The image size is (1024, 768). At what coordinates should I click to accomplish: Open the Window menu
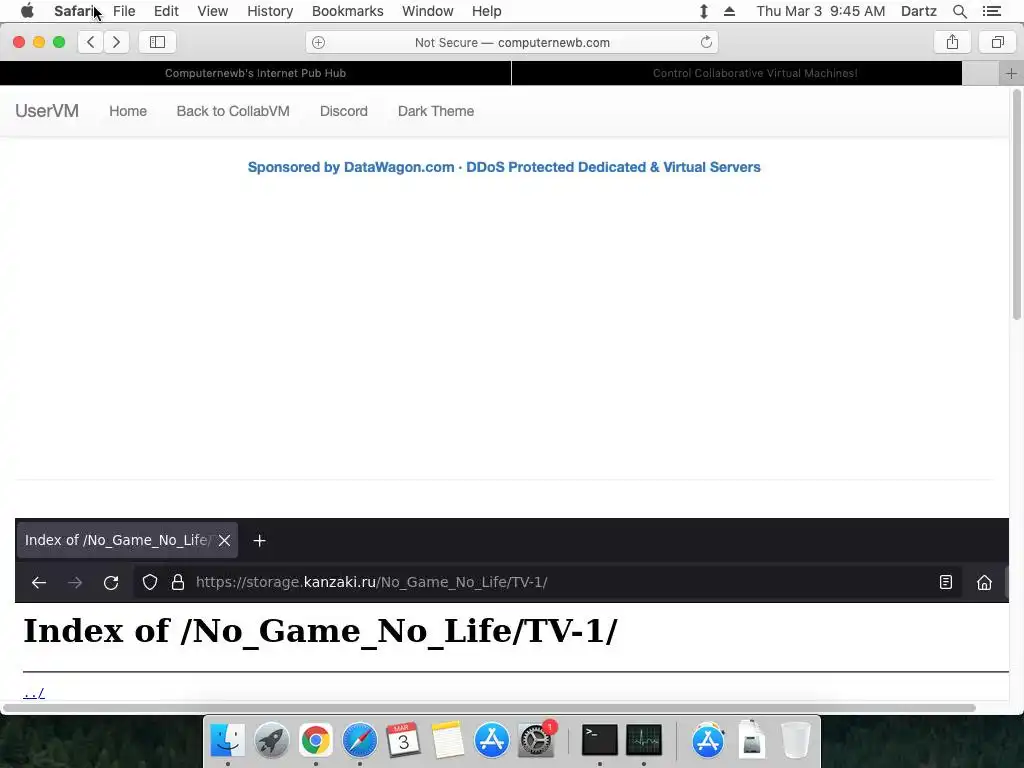point(428,11)
